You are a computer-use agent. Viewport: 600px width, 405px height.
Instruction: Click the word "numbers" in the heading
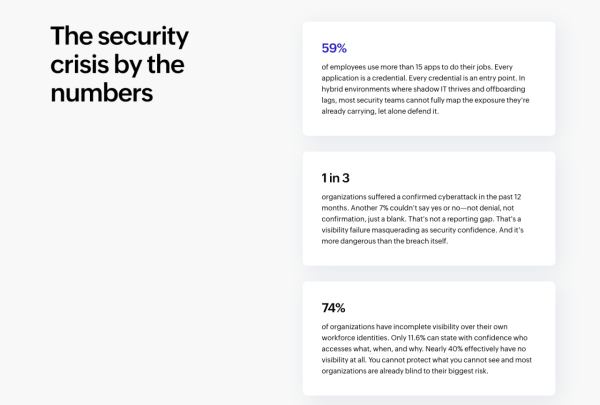tap(102, 93)
